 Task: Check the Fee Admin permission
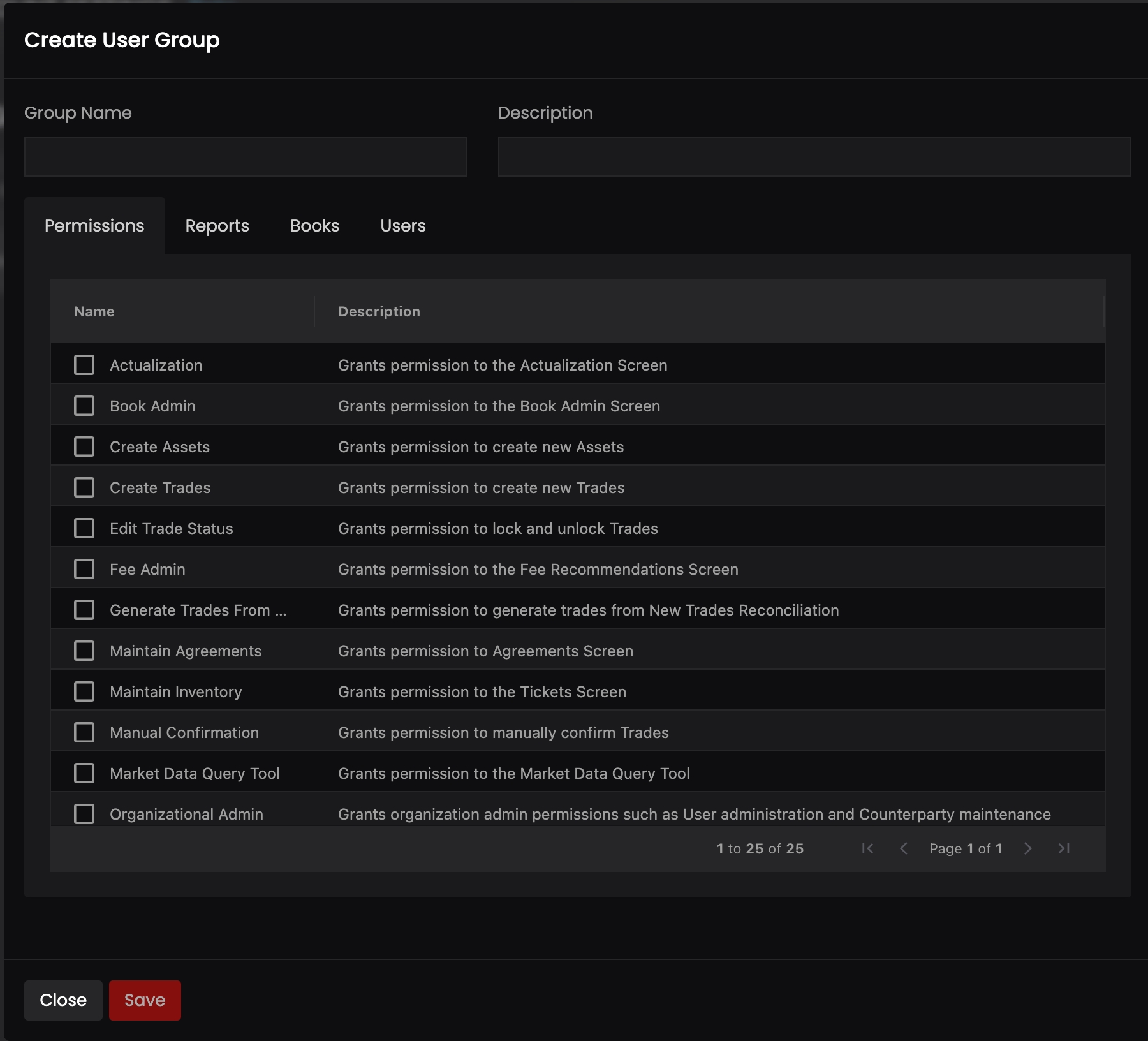(x=84, y=569)
